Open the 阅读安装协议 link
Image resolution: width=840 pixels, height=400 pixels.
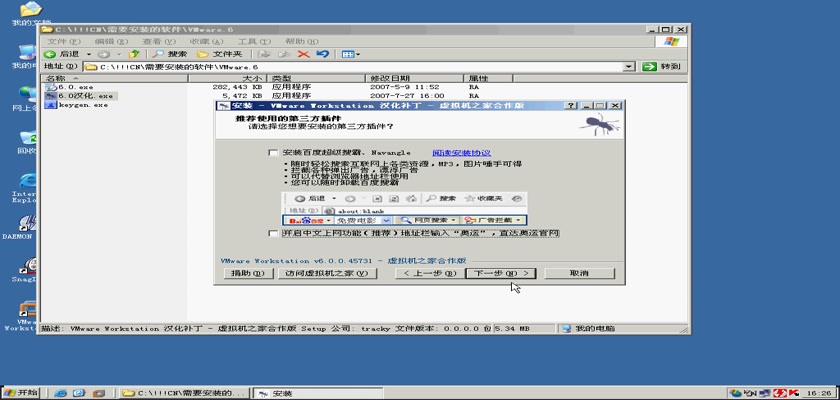tap(461, 153)
